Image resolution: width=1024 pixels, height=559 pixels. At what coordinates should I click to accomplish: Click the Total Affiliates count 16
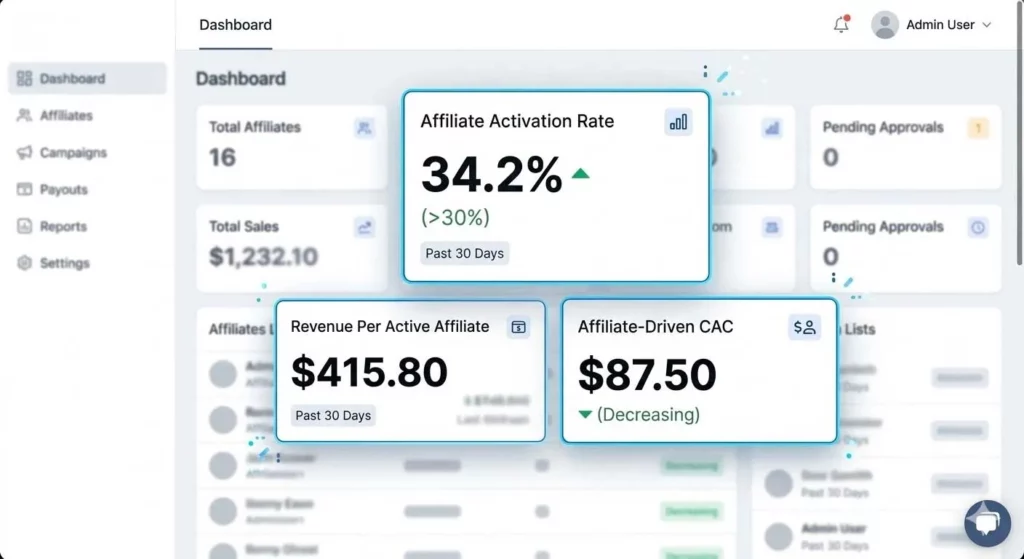click(222, 157)
